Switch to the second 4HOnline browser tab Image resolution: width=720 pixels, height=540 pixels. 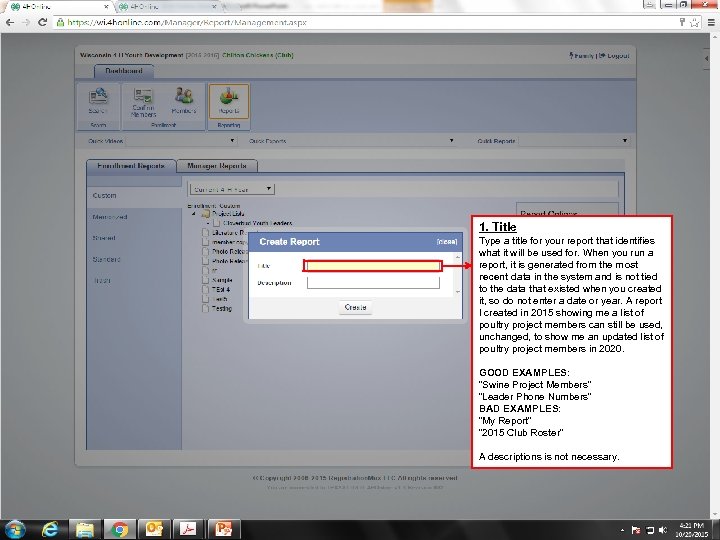point(166,7)
